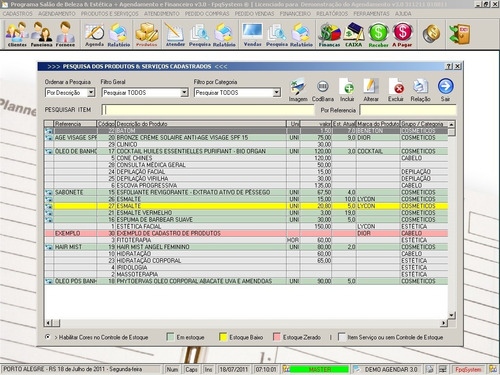
Task: Click the FpqSystem status bar label
Action: point(468,369)
